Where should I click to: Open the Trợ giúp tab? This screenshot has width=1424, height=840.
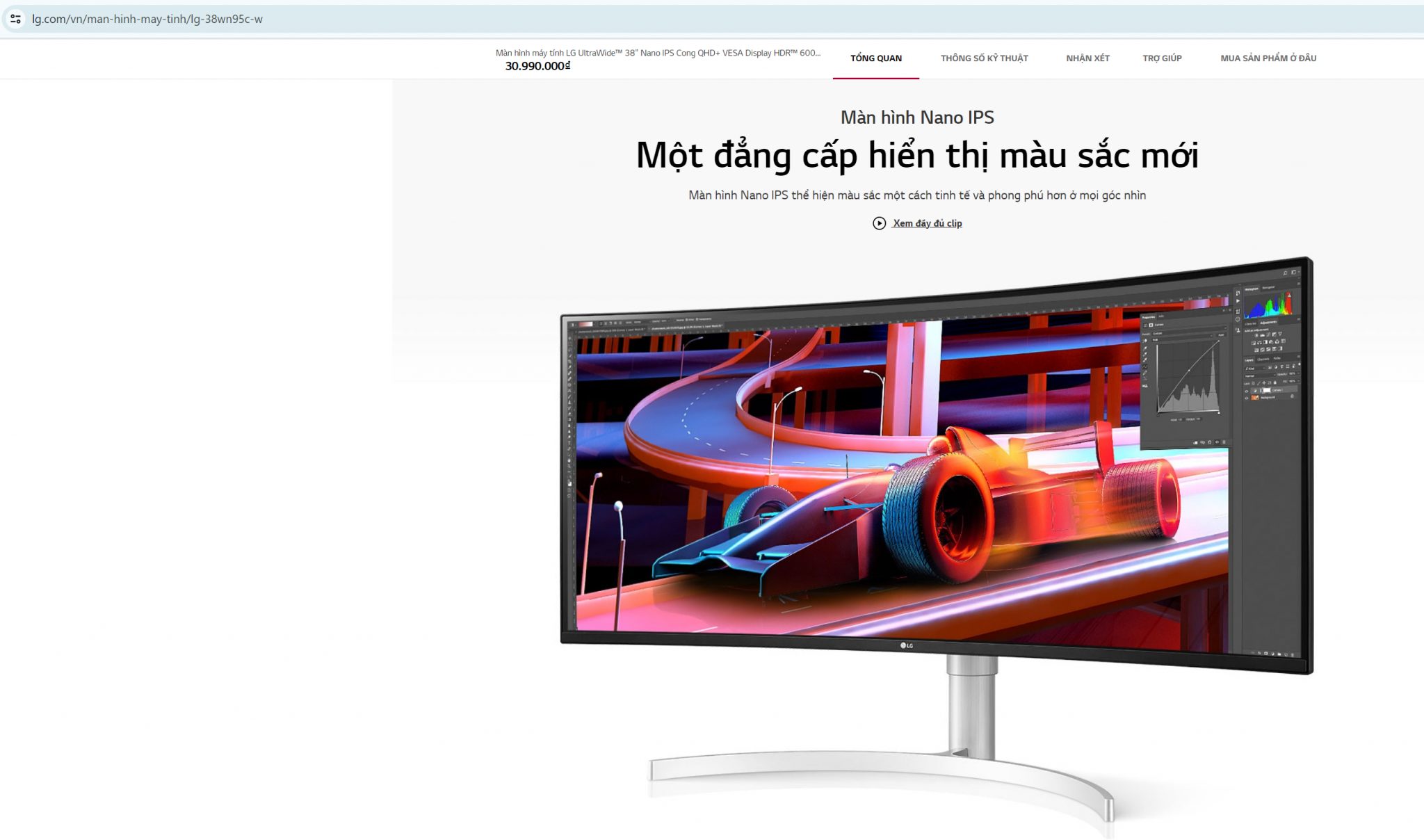pos(1162,58)
